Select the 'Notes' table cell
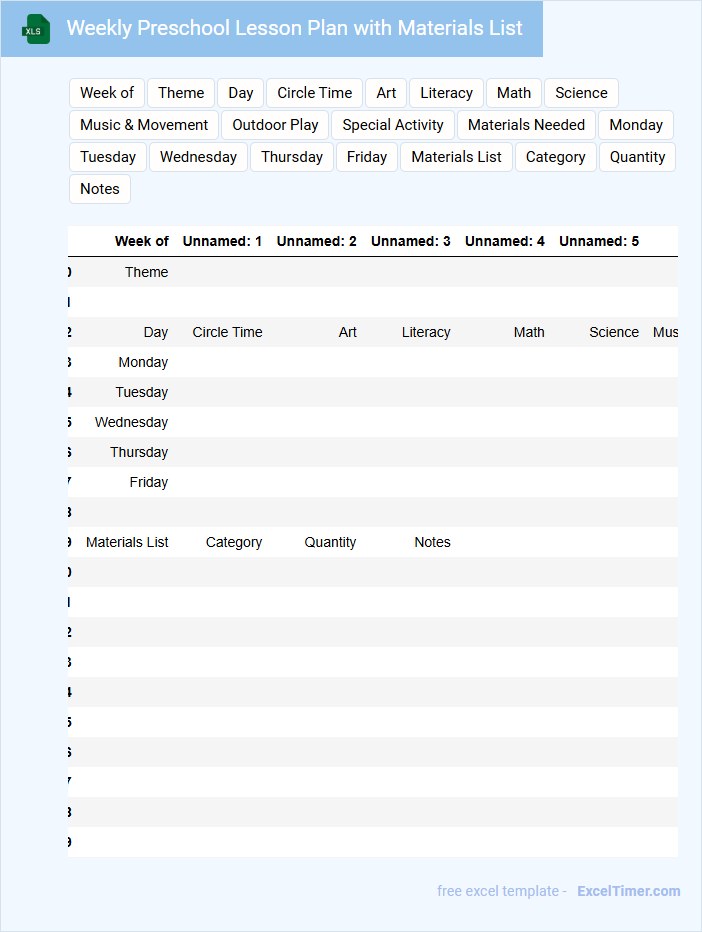702x932 pixels. click(432, 542)
